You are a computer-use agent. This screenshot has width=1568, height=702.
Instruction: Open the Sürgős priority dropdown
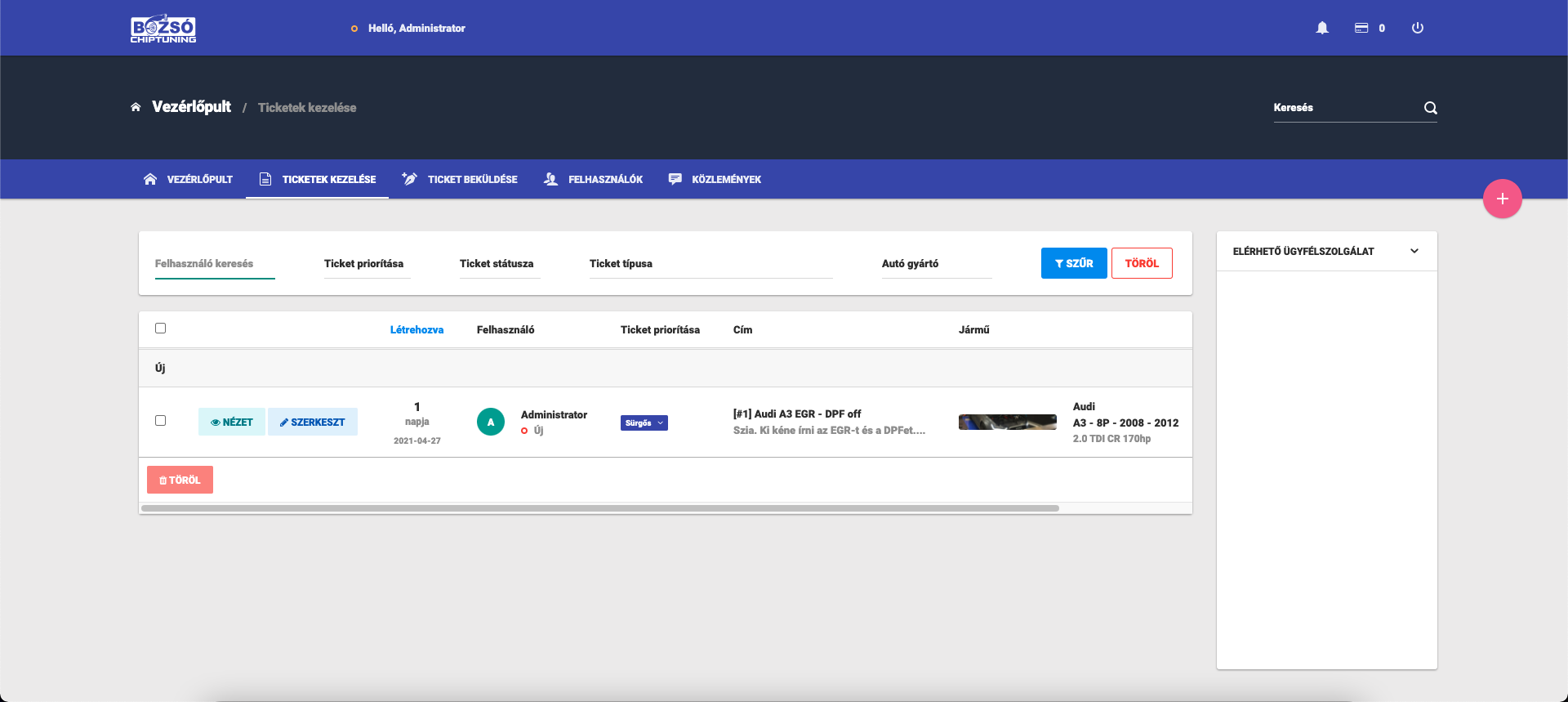pyautogui.click(x=644, y=423)
